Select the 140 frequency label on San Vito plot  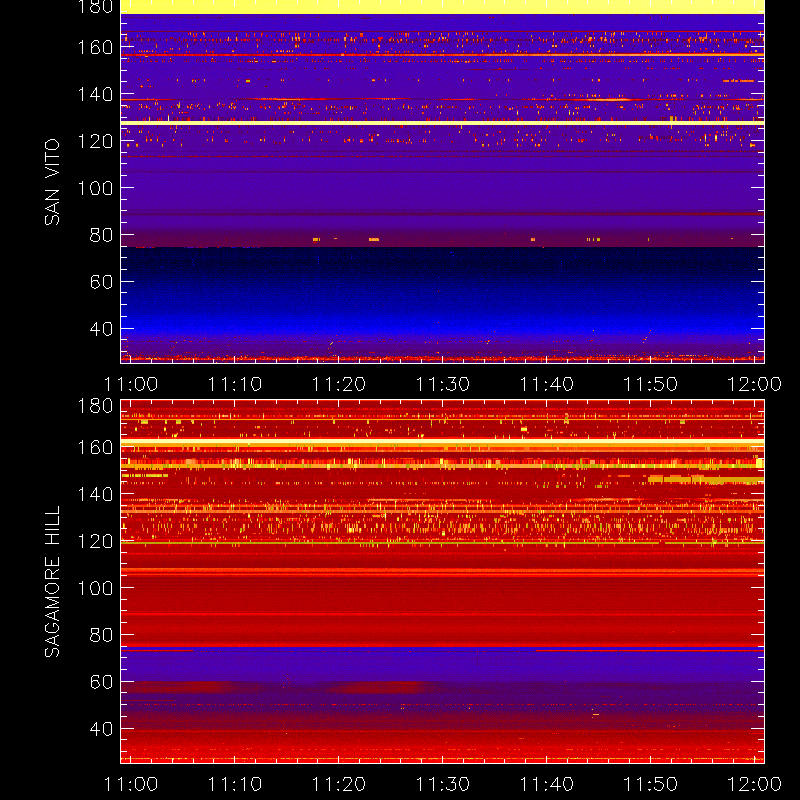pos(95,94)
